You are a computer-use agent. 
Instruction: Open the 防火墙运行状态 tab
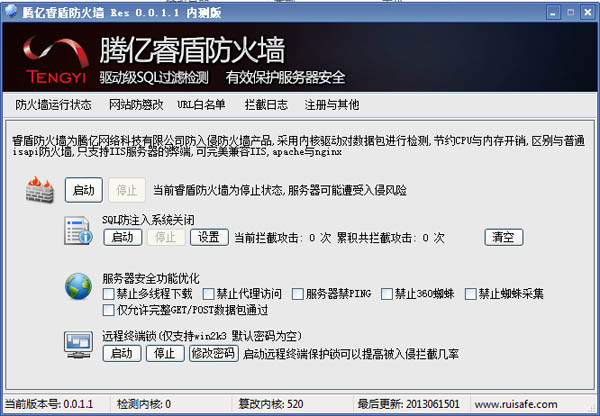click(53, 105)
